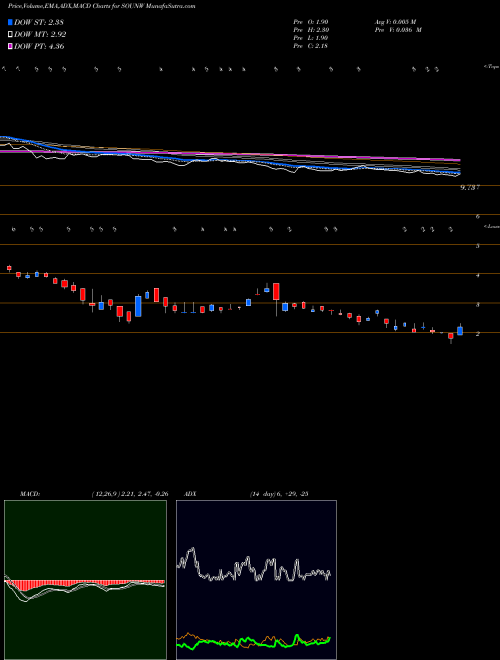This screenshot has width=500, height=660.
Task: Click the 'Pre V: 0.036 M' volume text
Action: tap(397, 30)
